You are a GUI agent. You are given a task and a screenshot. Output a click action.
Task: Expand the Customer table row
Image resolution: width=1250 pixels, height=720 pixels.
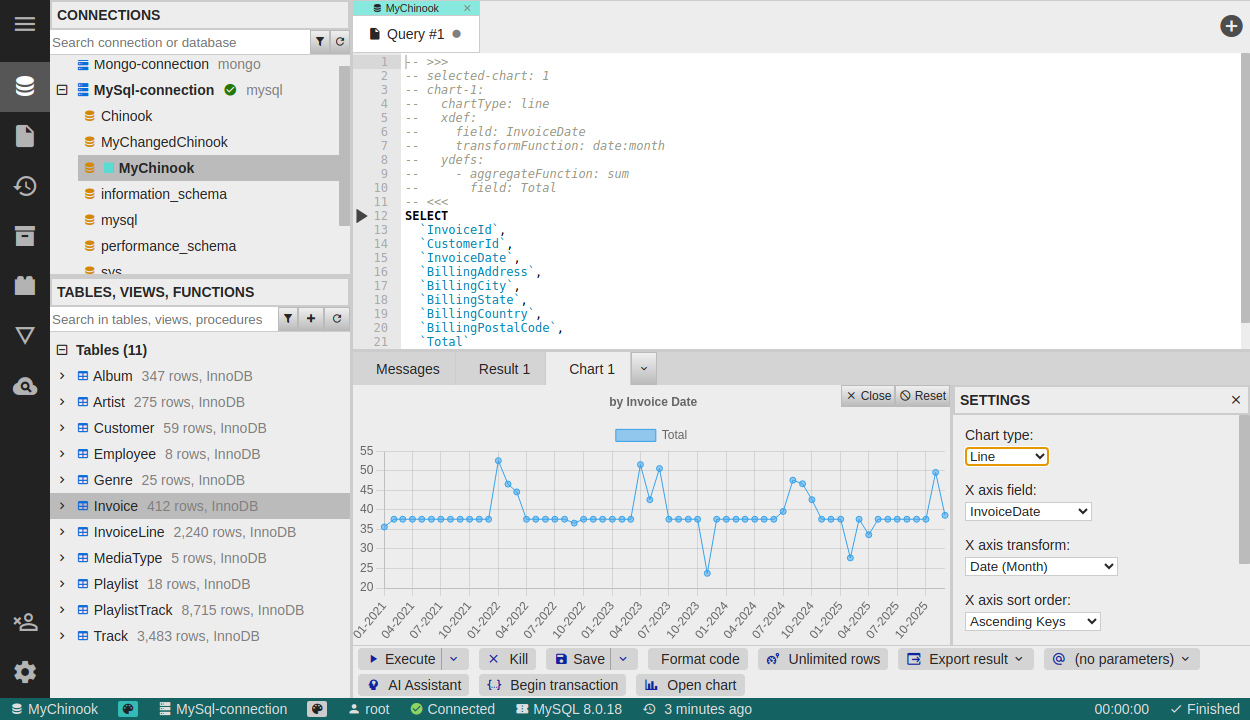coord(62,428)
